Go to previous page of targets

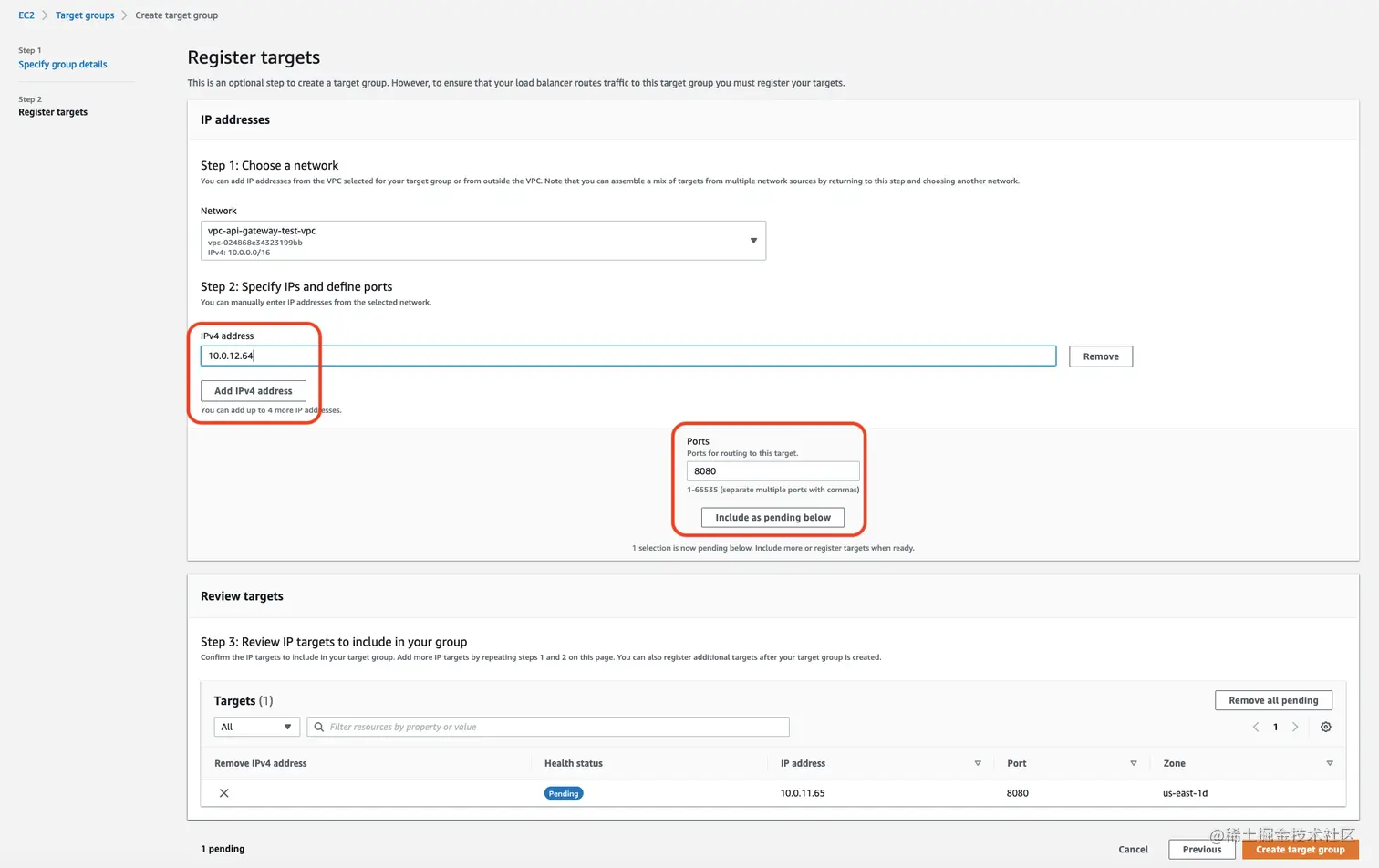(1256, 727)
